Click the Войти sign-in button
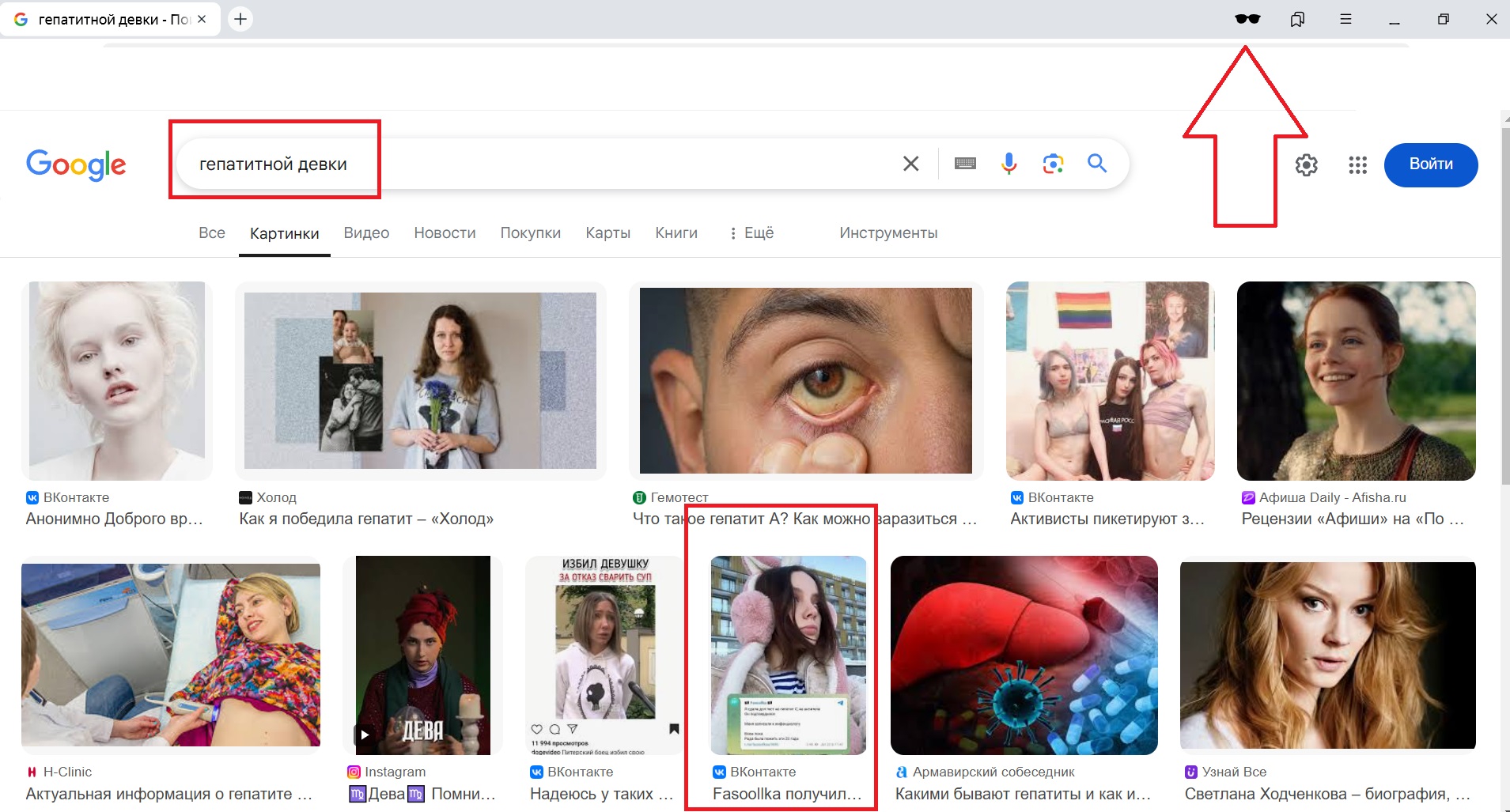This screenshot has width=1510, height=812. click(x=1431, y=164)
